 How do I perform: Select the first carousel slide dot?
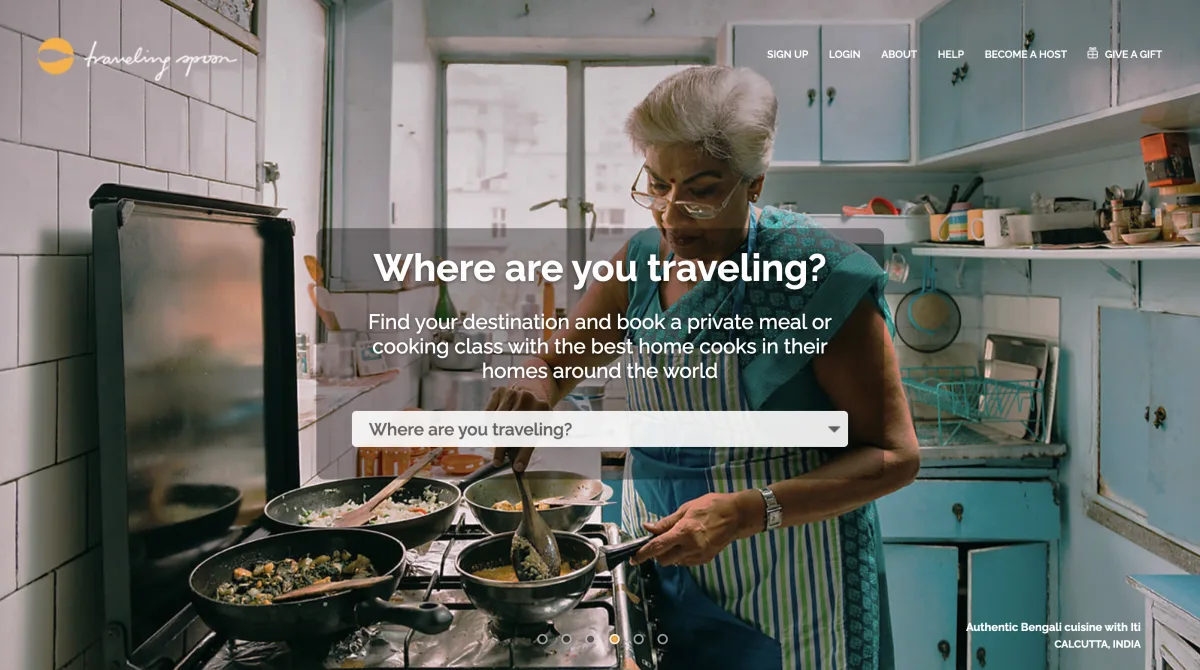[542, 639]
